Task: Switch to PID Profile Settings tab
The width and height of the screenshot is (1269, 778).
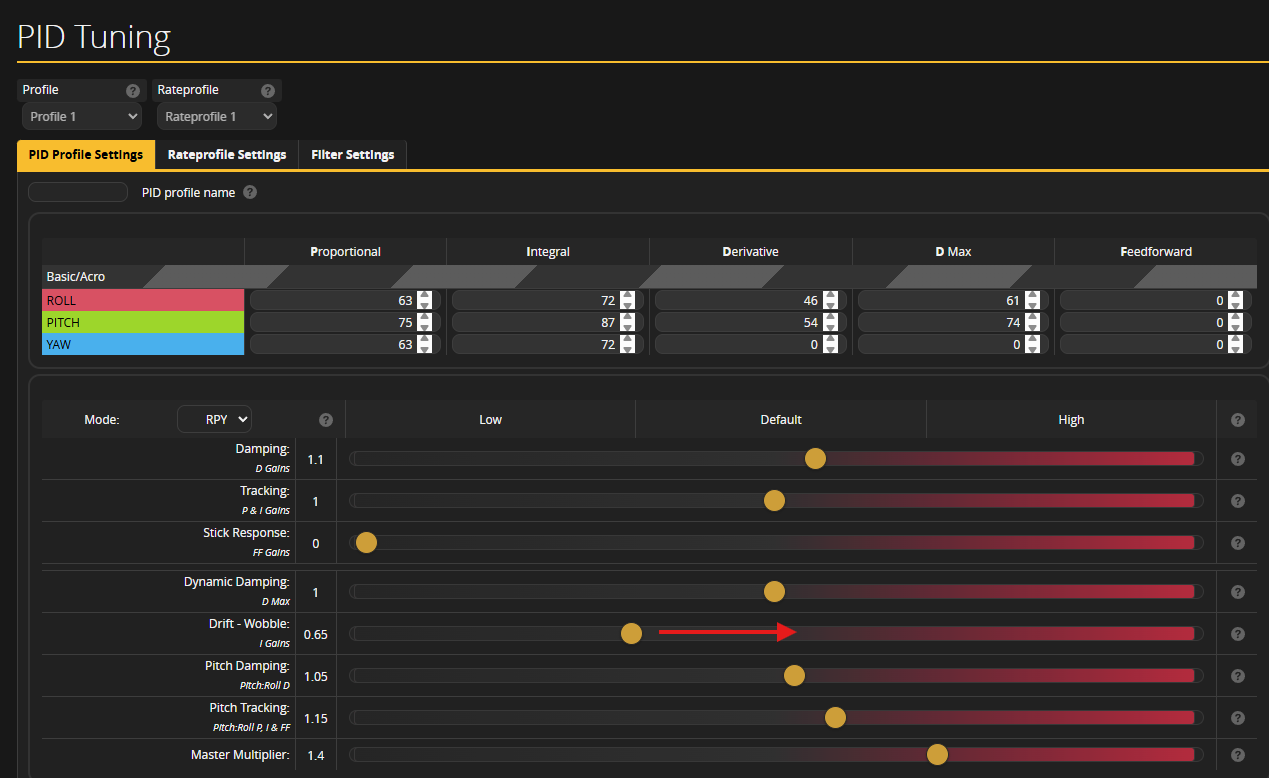Action: coord(86,155)
